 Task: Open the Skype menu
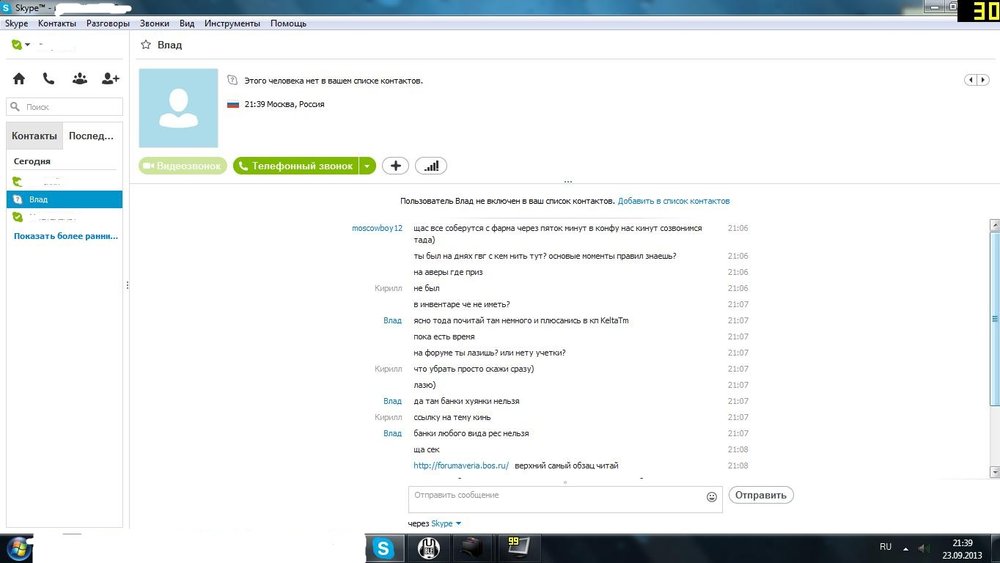17,23
